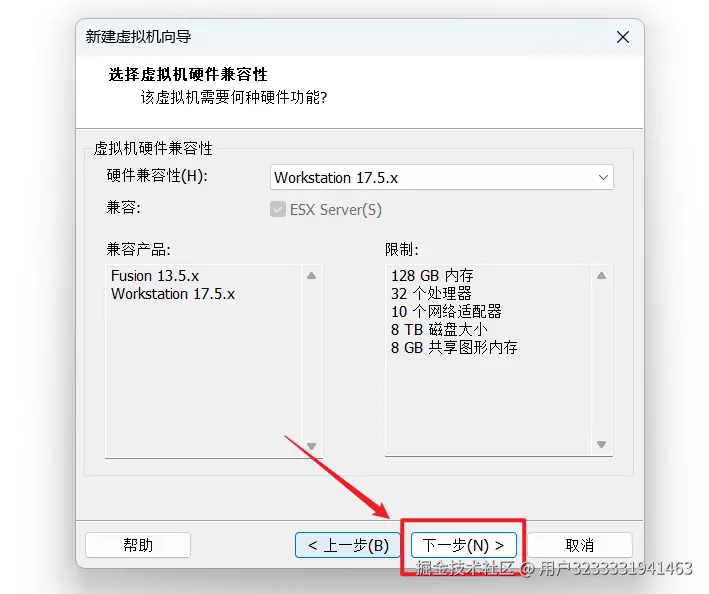The width and height of the screenshot is (709, 594).
Task: Click the 限制 list scrollbar track
Action: [601, 360]
